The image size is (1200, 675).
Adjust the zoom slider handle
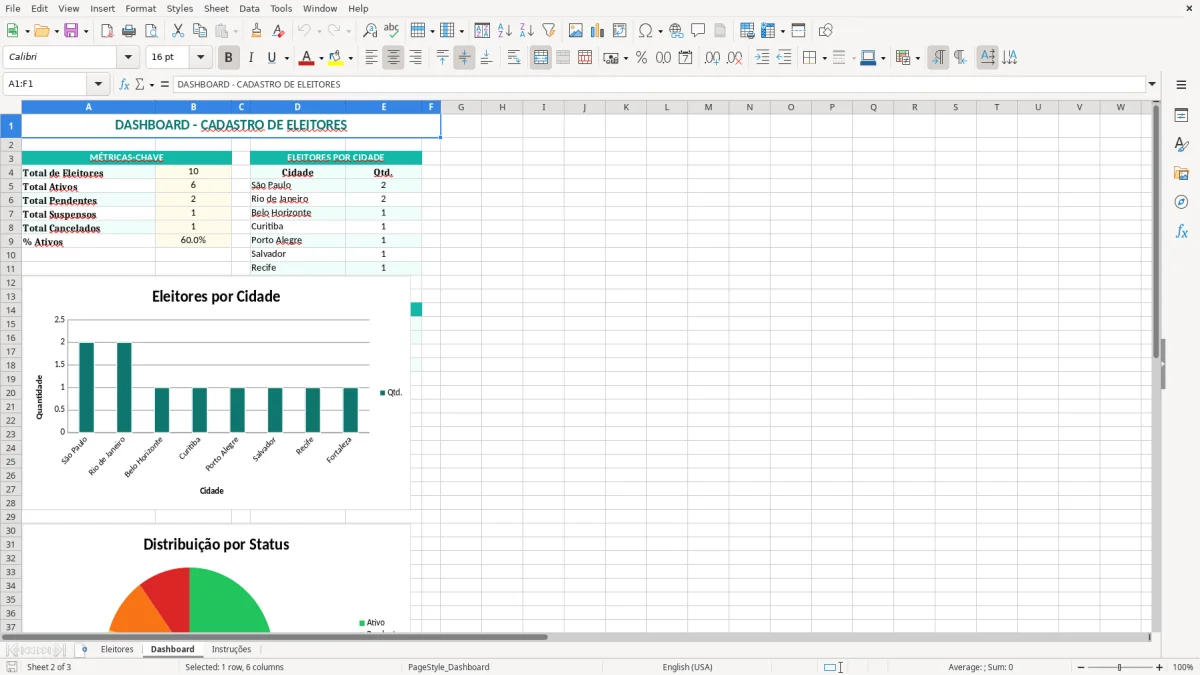point(1120,667)
